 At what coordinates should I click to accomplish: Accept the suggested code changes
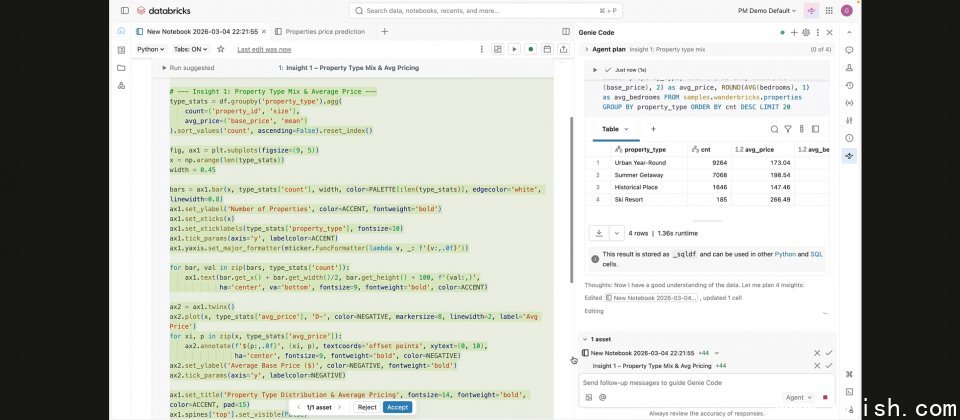click(x=397, y=407)
